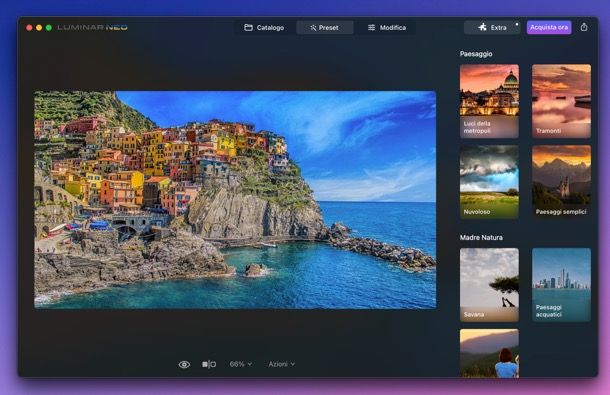Click the Paesaggio section heading
Screen dimensions: 610x395
coord(476,54)
